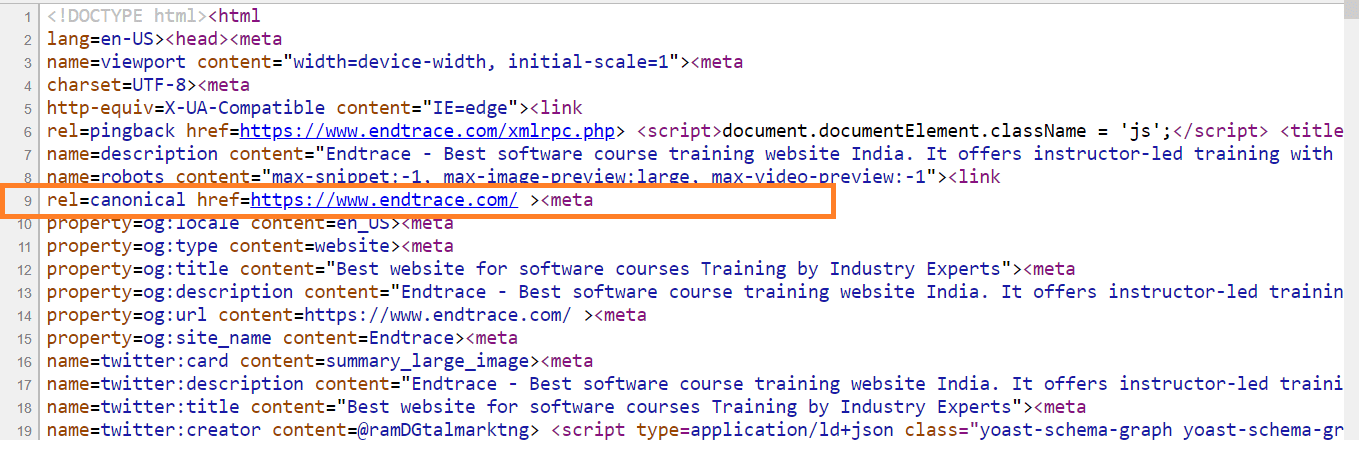The height and width of the screenshot is (464, 1366).
Task: Select line number 1 in gutter
Action: point(29,16)
